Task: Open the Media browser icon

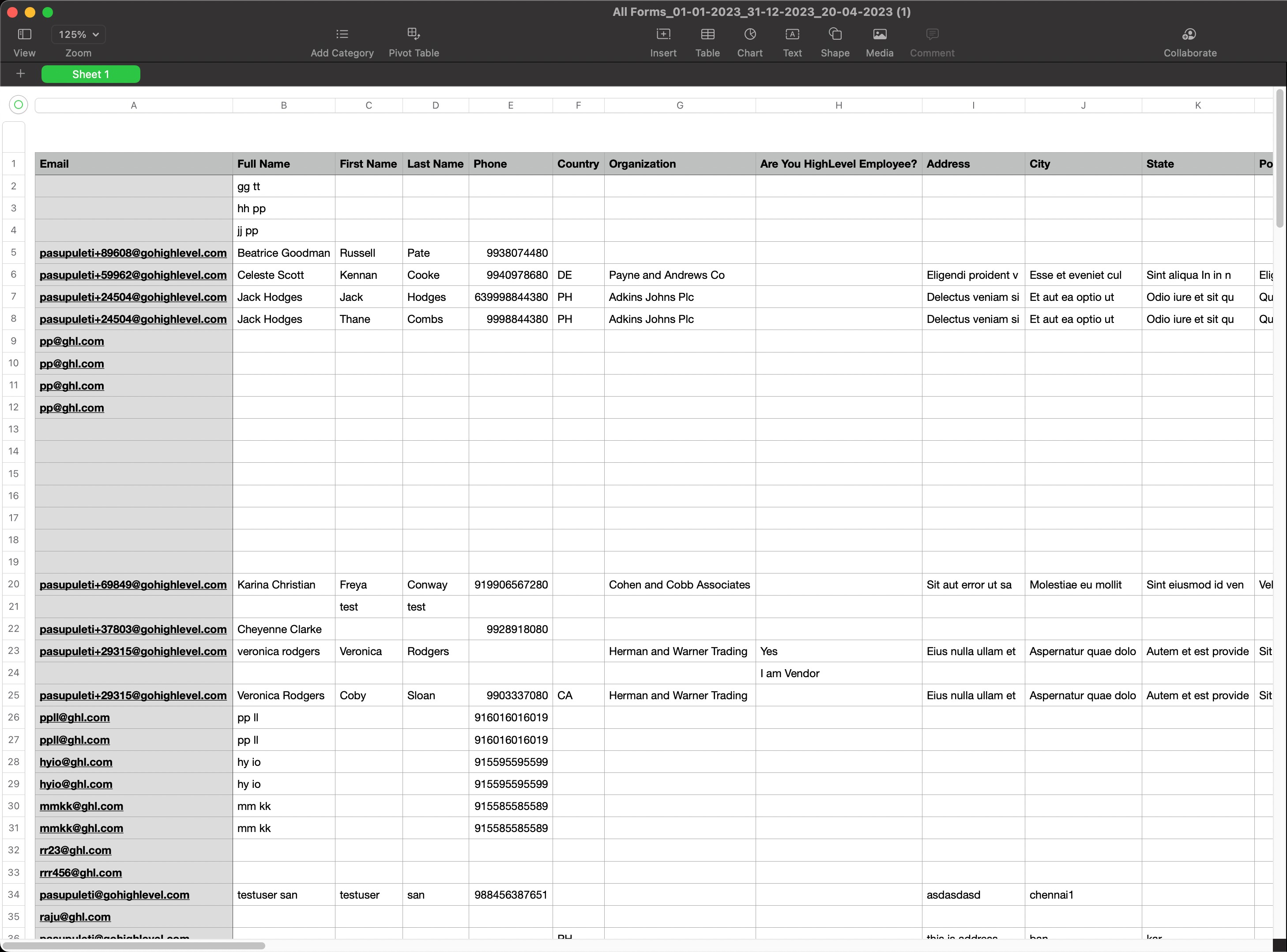Action: 879,34
